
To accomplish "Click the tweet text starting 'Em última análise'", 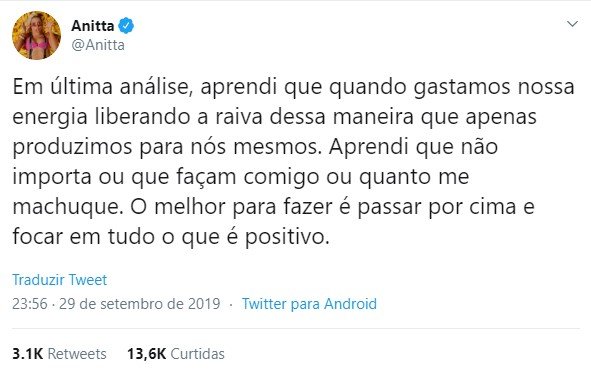I will click(293, 162).
